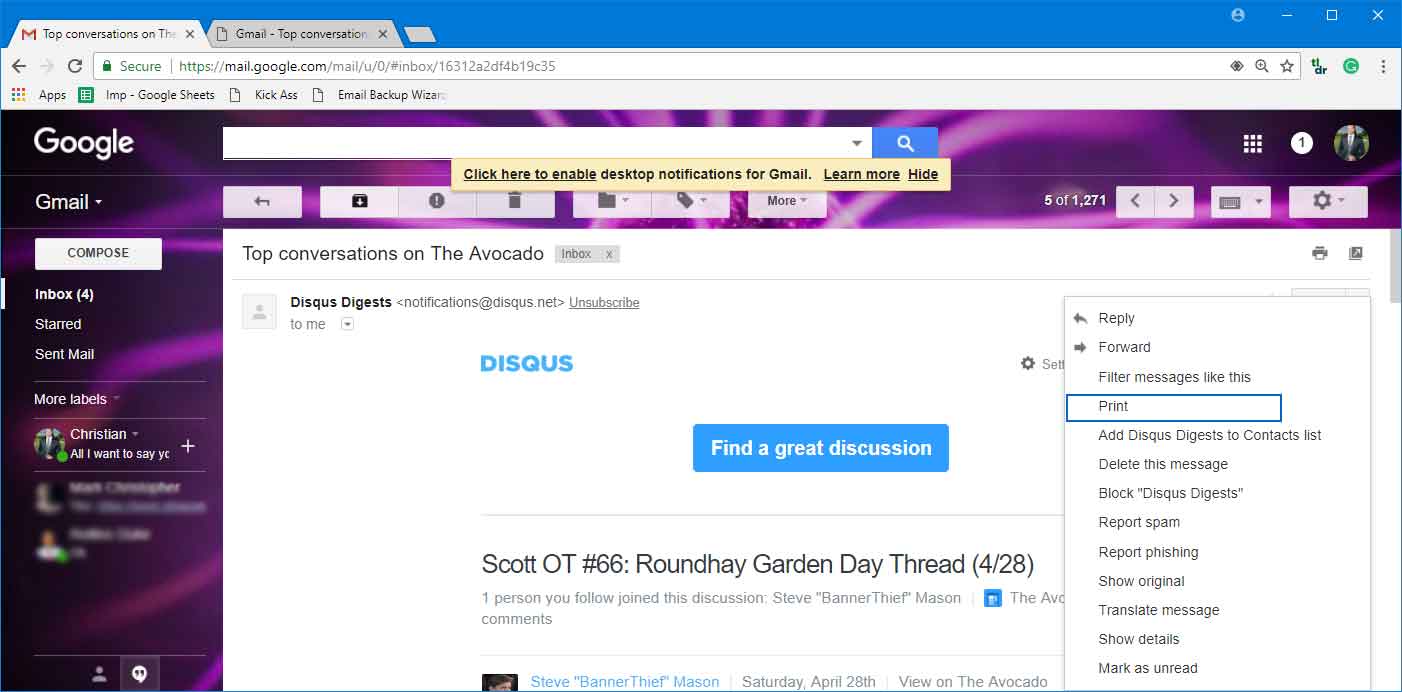
Task: Click the Back to Inbox arrow button
Action: [x=262, y=201]
